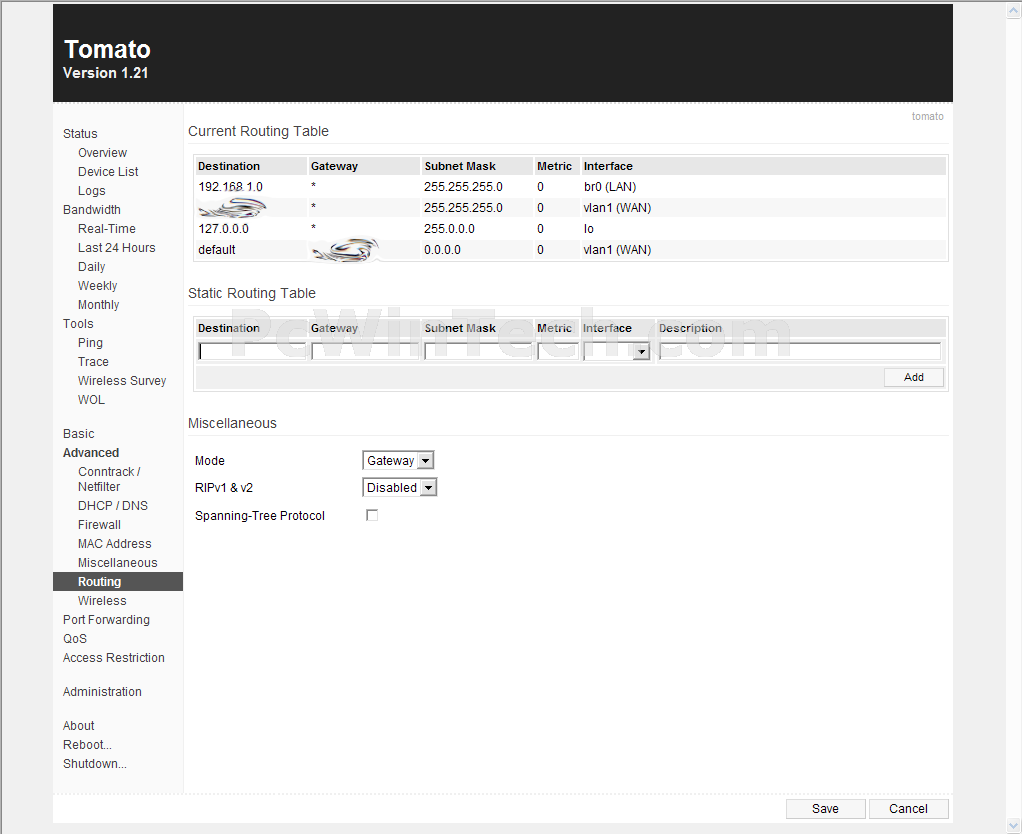Click the Add button in Static Routing Table
1022x834 pixels.
(914, 377)
